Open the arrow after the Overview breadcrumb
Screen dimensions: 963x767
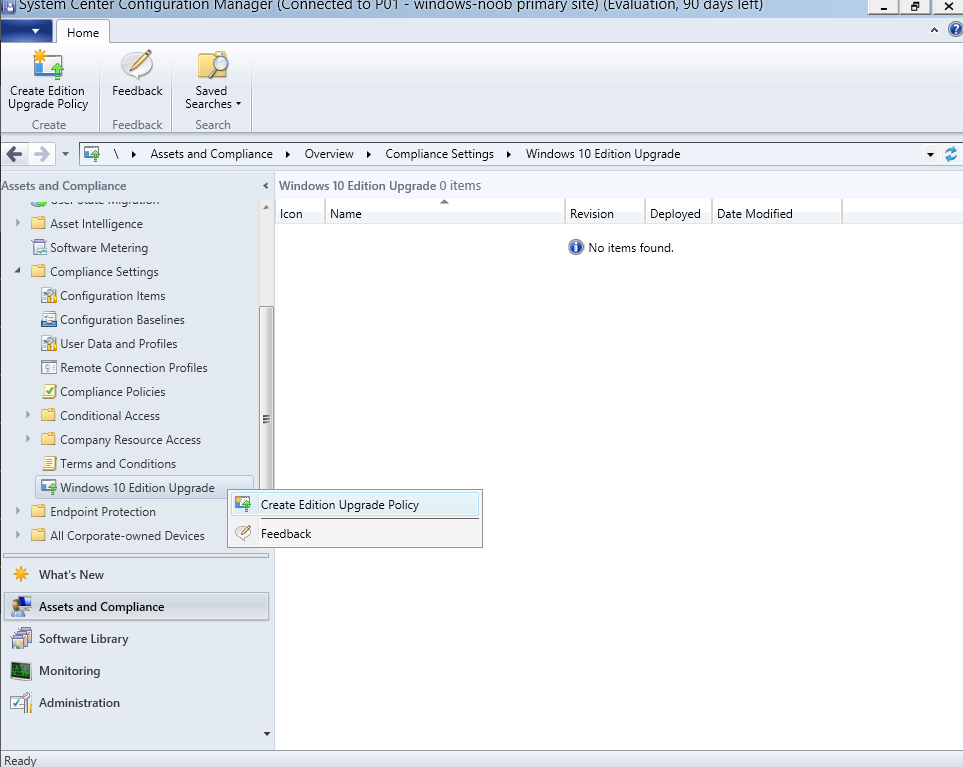coord(368,154)
